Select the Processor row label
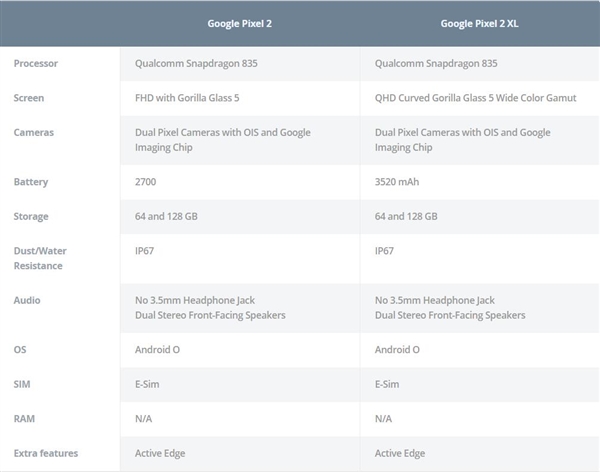Viewport: 600px width, 472px height. coord(36,64)
